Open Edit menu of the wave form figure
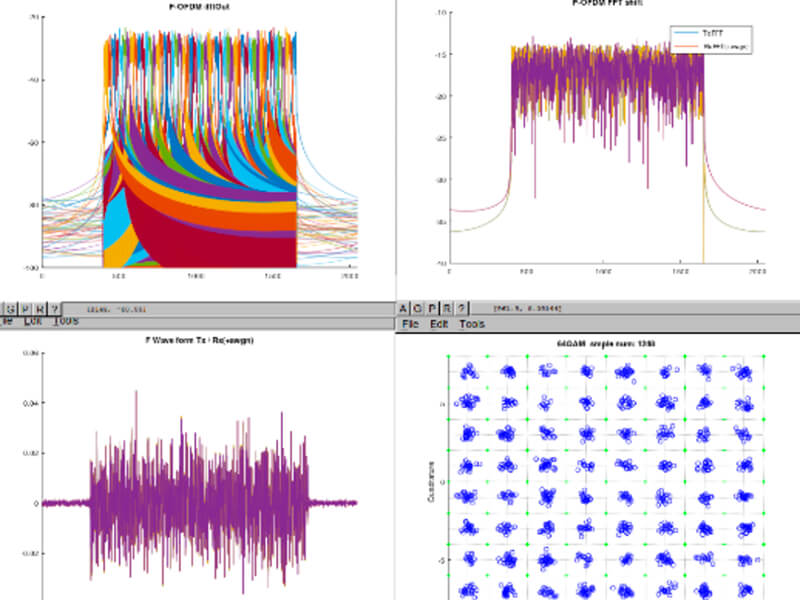 click(32, 322)
